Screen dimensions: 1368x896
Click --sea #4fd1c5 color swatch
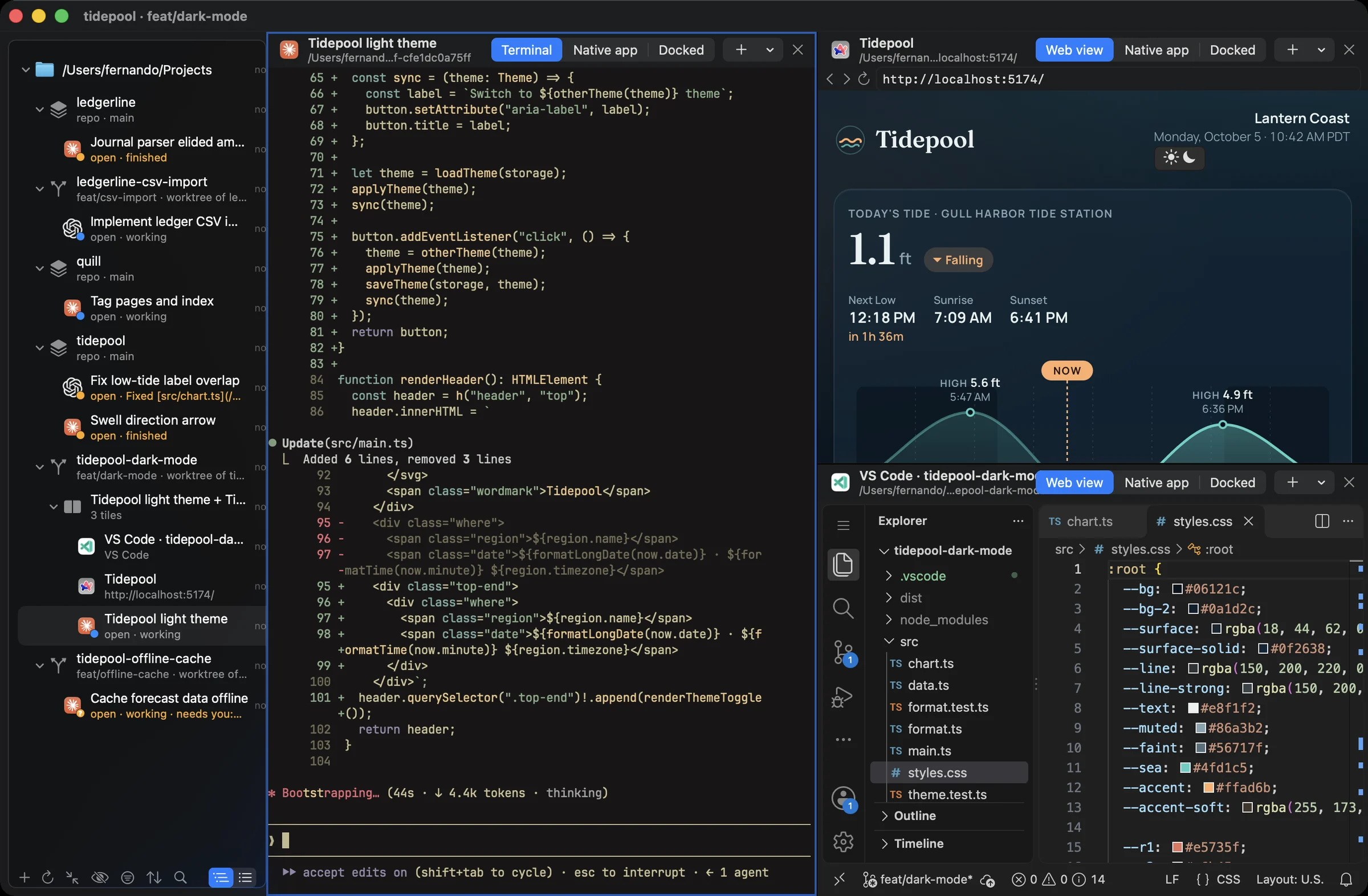[x=1184, y=768]
